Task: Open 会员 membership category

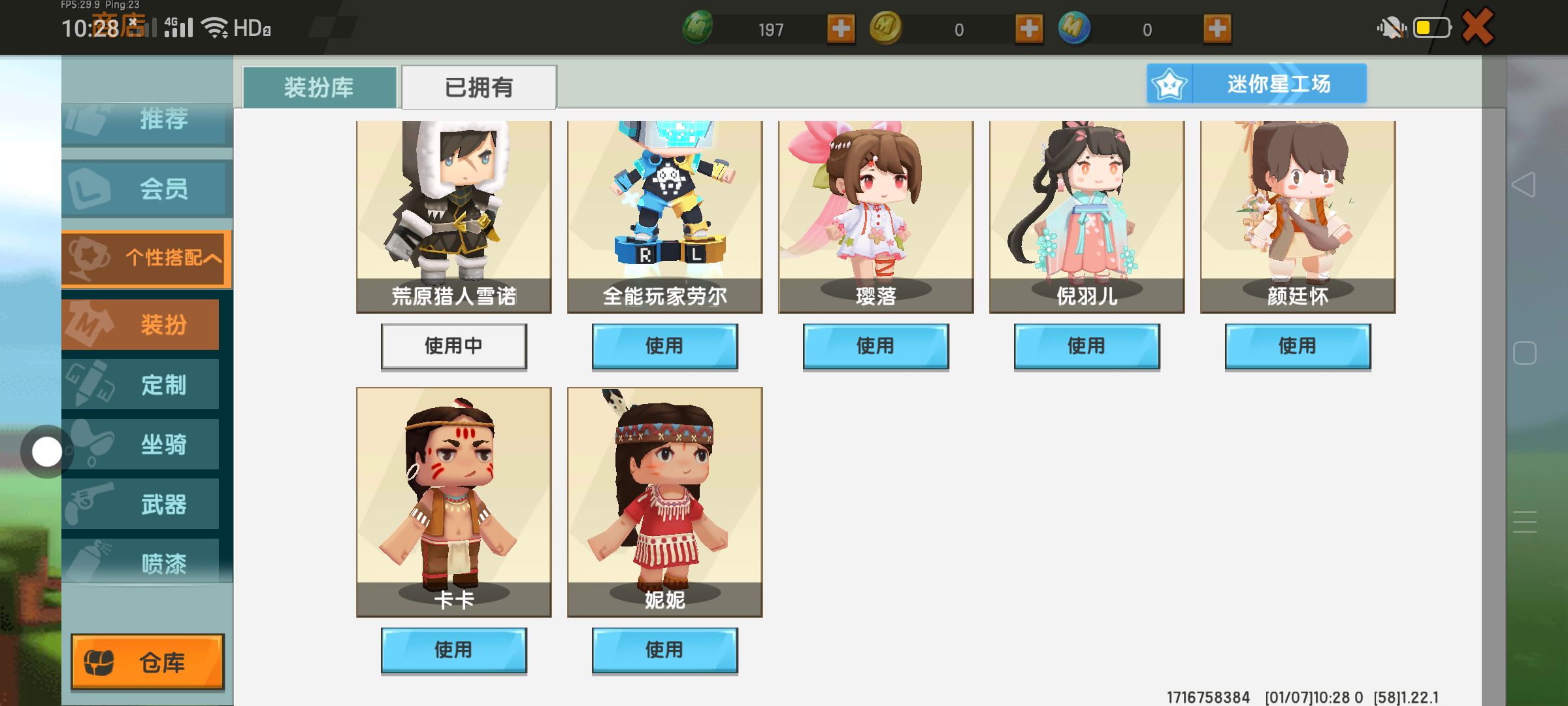Action: [x=147, y=189]
